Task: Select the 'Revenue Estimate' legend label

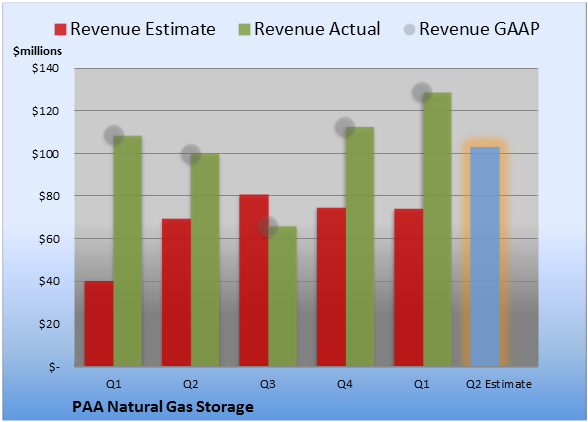Action: (x=143, y=29)
